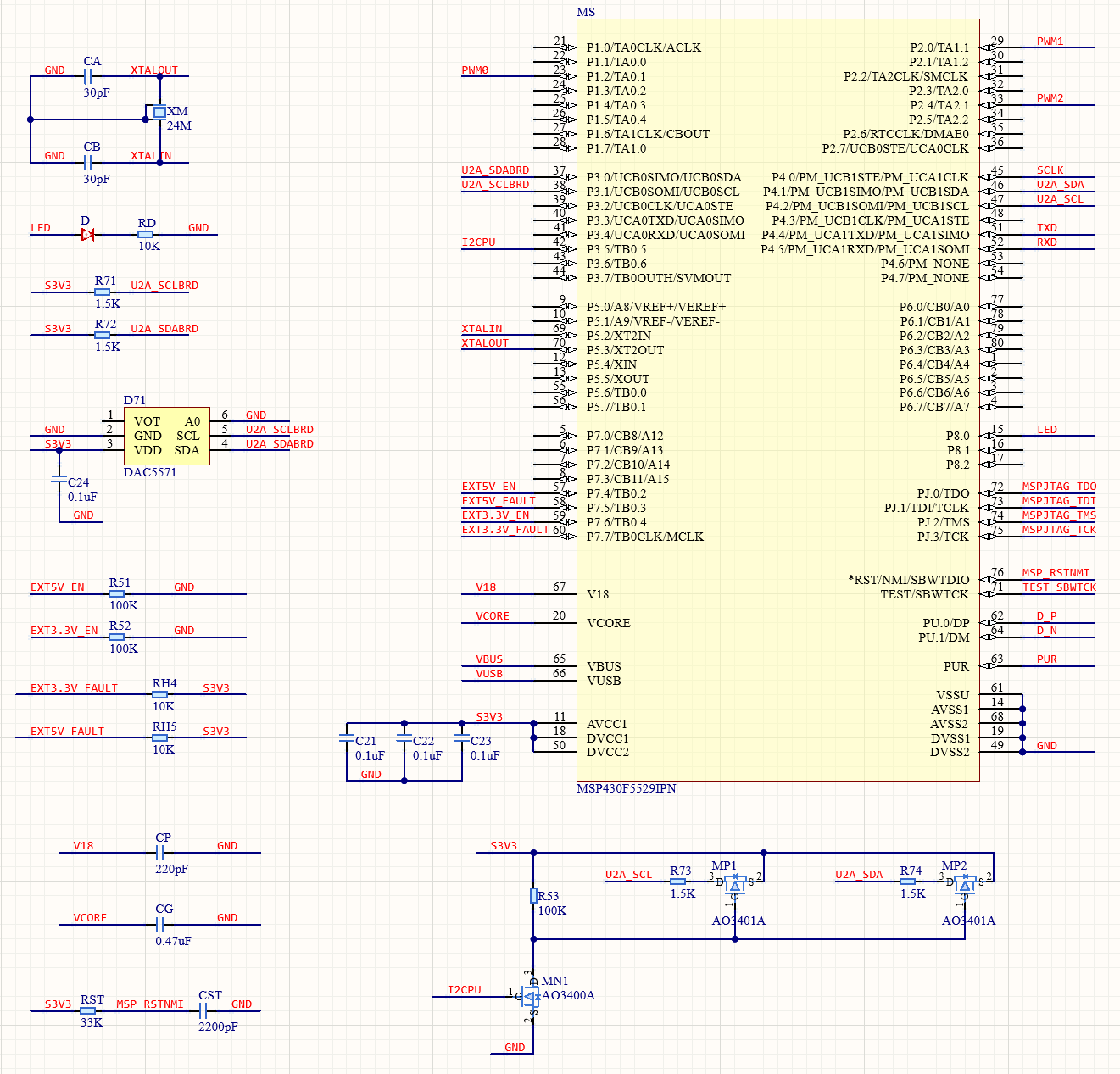
Task: Click the SCLK net label
Action: point(1050,170)
